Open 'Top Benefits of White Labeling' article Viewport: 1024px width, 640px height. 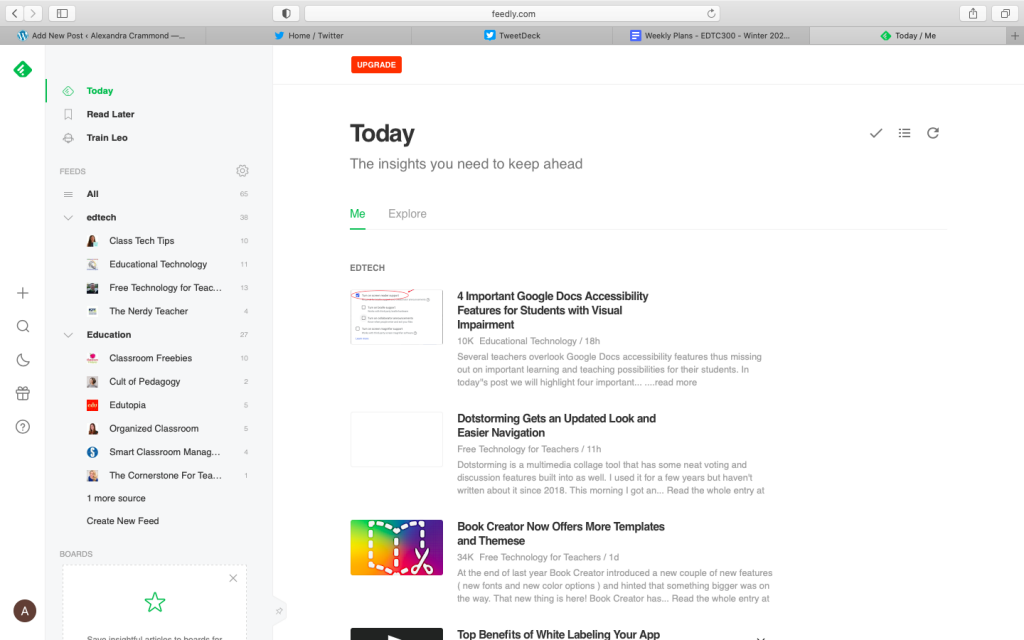pos(558,634)
